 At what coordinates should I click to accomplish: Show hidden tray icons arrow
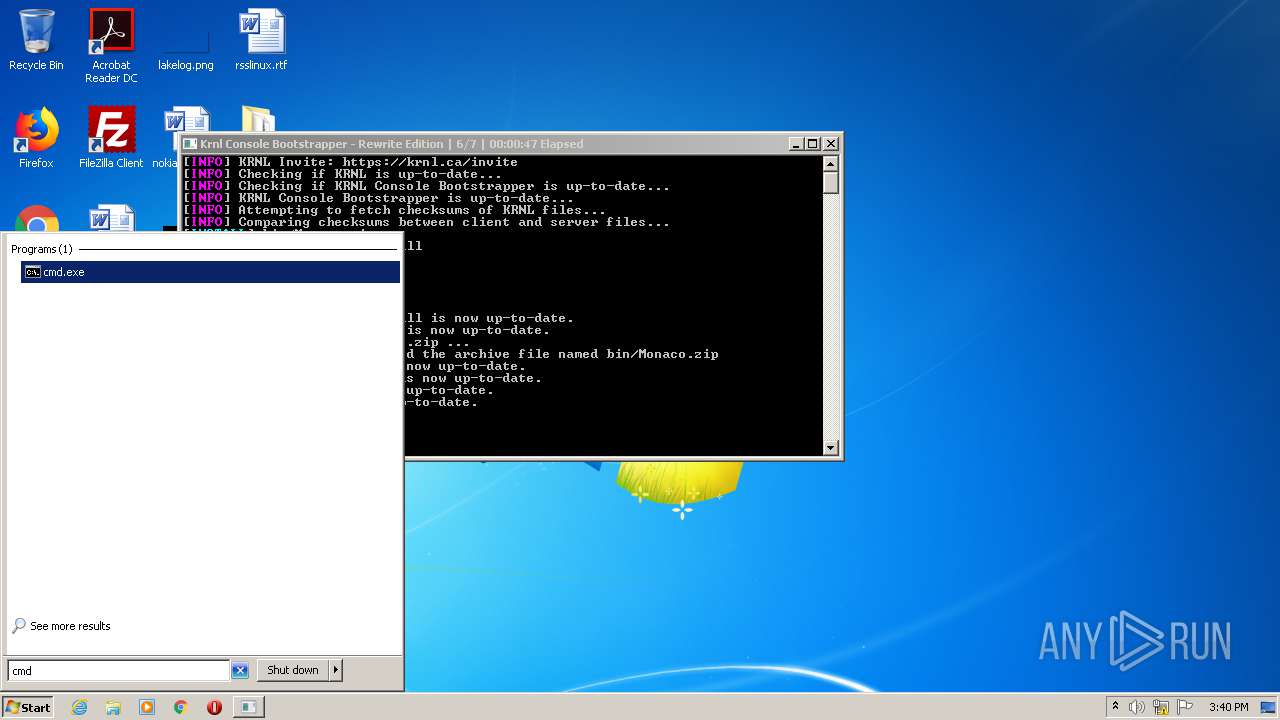[x=1115, y=707]
